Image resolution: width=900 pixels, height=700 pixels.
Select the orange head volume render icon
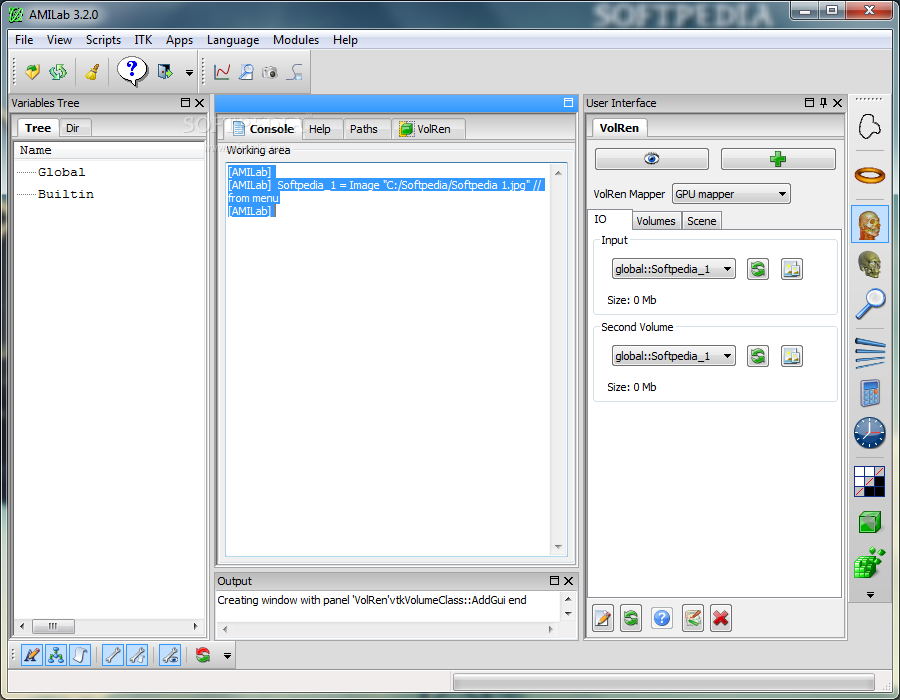pyautogui.click(x=870, y=224)
